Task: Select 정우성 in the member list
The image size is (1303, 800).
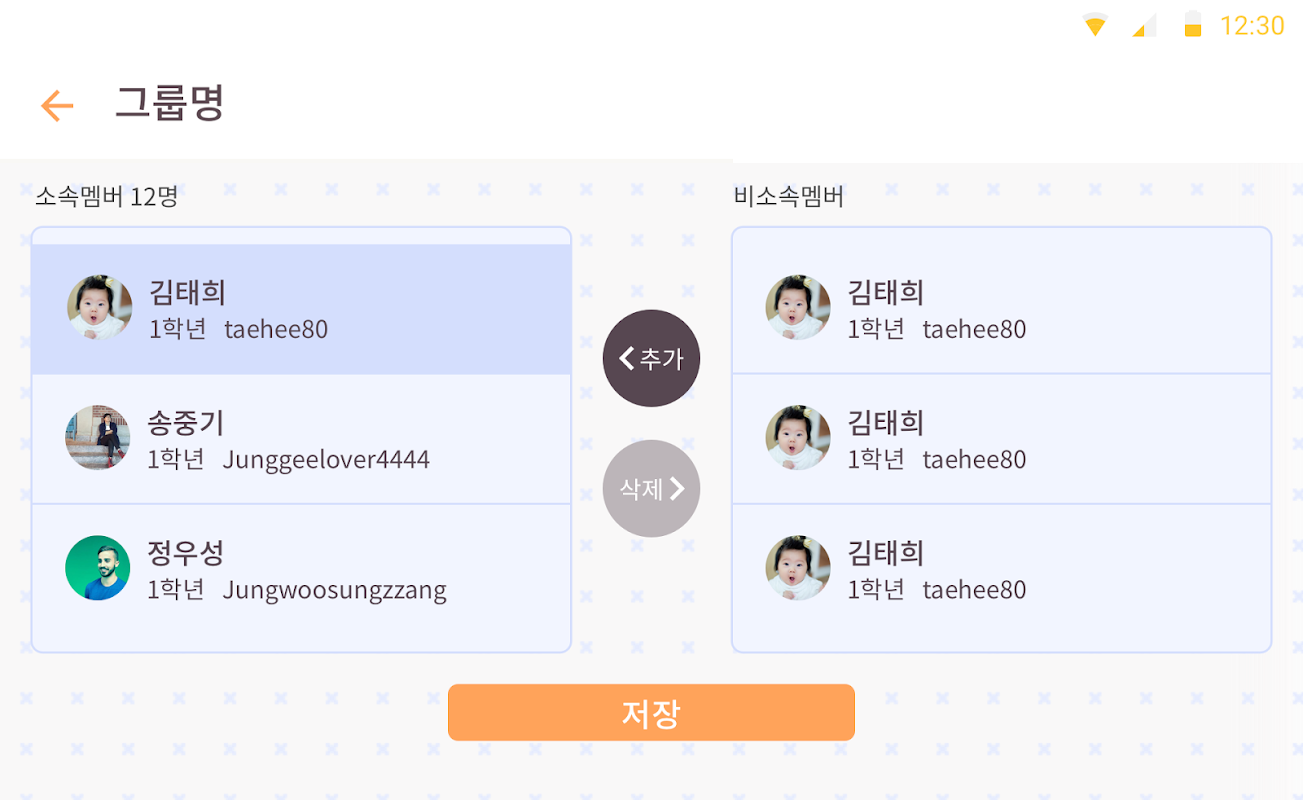Action: [301, 570]
